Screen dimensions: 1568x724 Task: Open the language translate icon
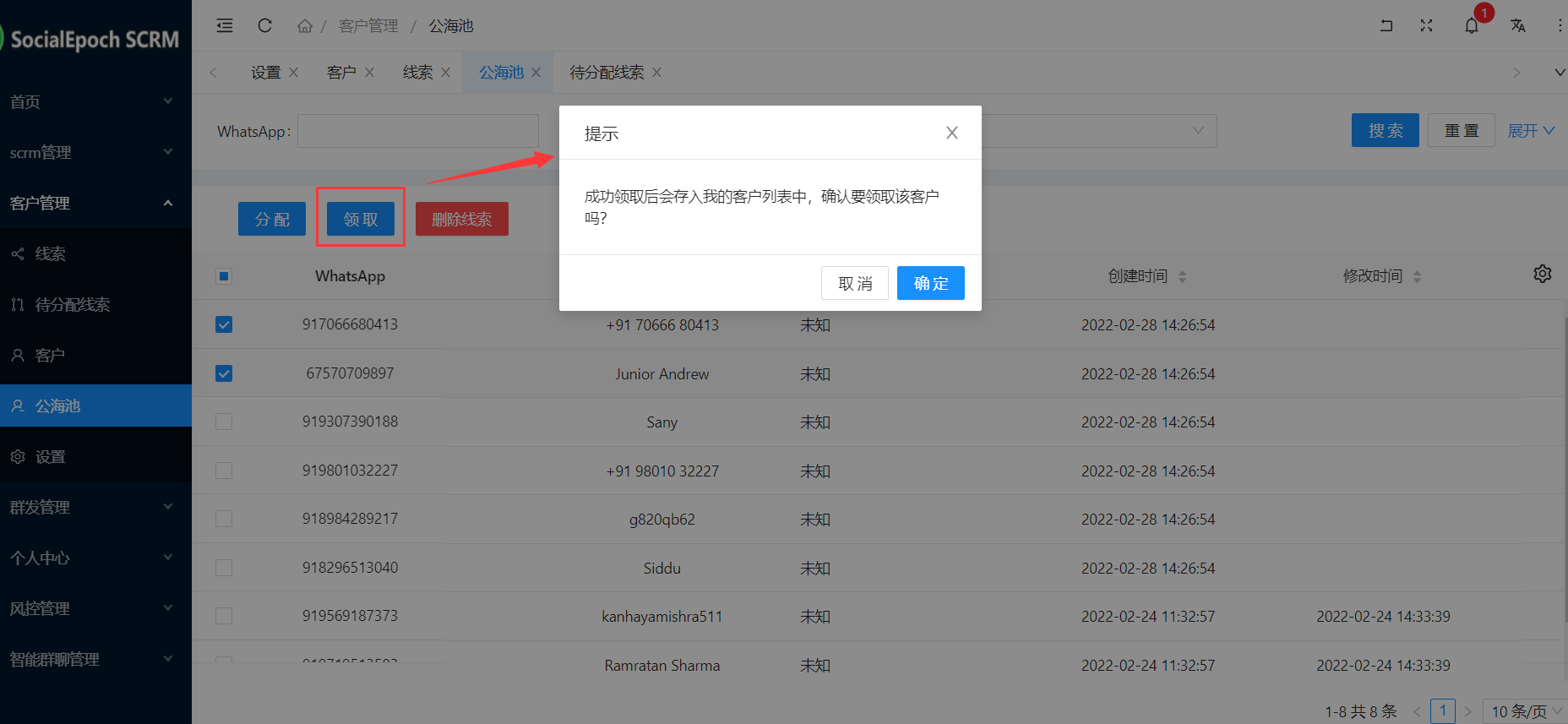click(1518, 25)
